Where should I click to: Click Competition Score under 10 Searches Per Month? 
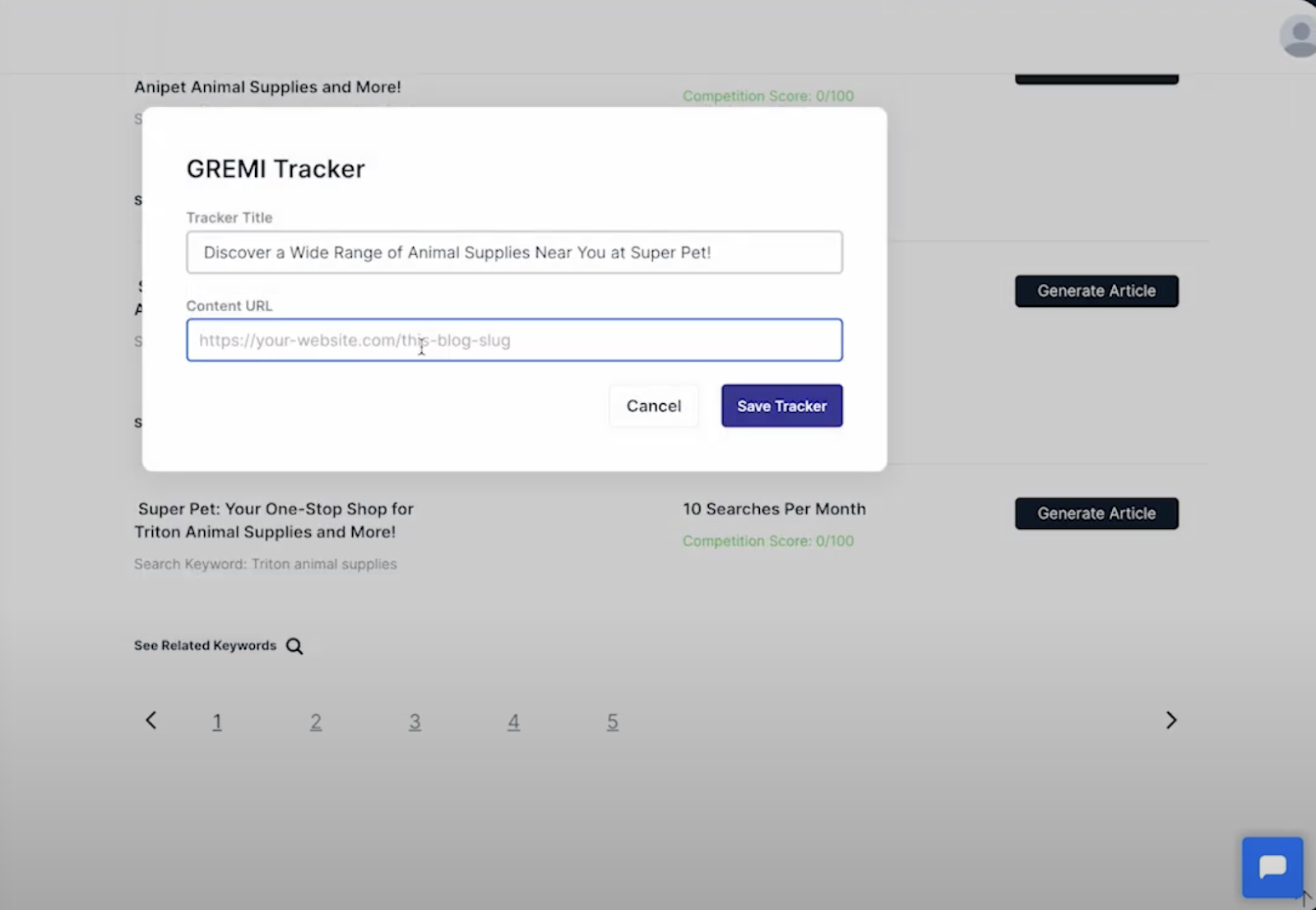768,541
